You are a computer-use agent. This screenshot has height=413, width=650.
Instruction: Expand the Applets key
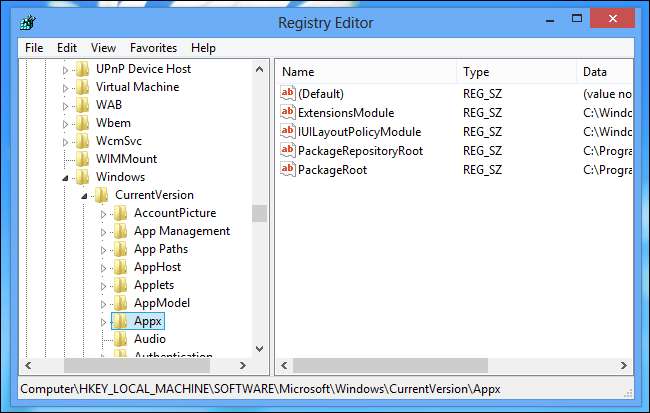(x=103, y=287)
